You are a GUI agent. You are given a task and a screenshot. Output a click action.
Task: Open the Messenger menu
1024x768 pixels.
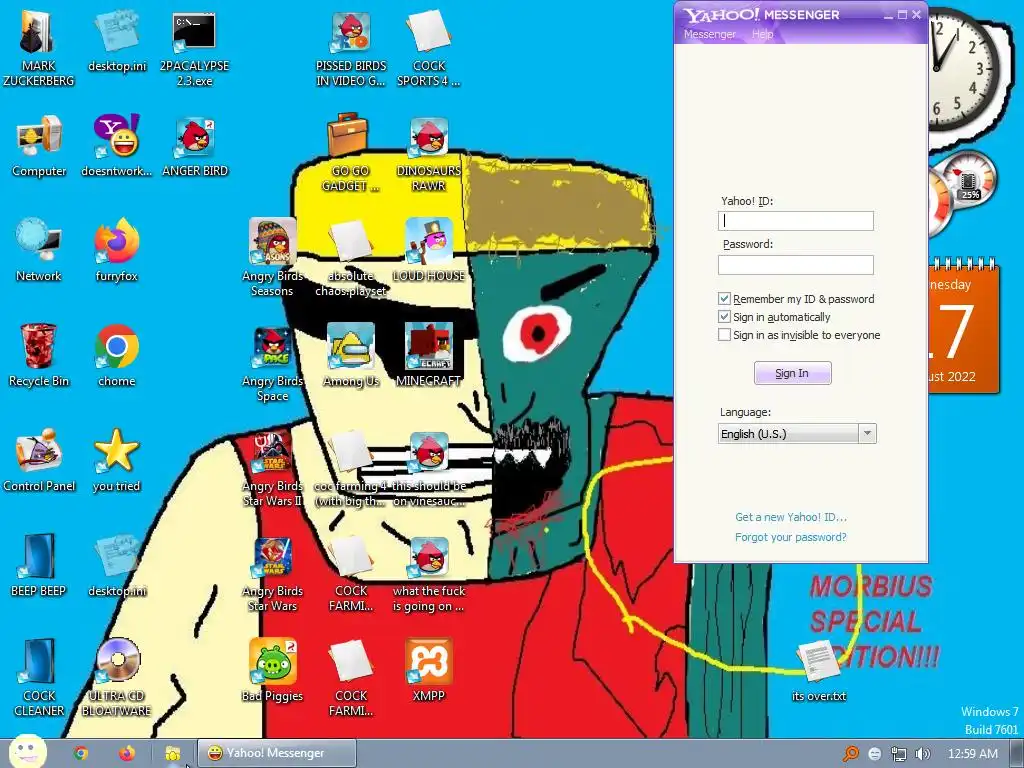click(x=710, y=34)
